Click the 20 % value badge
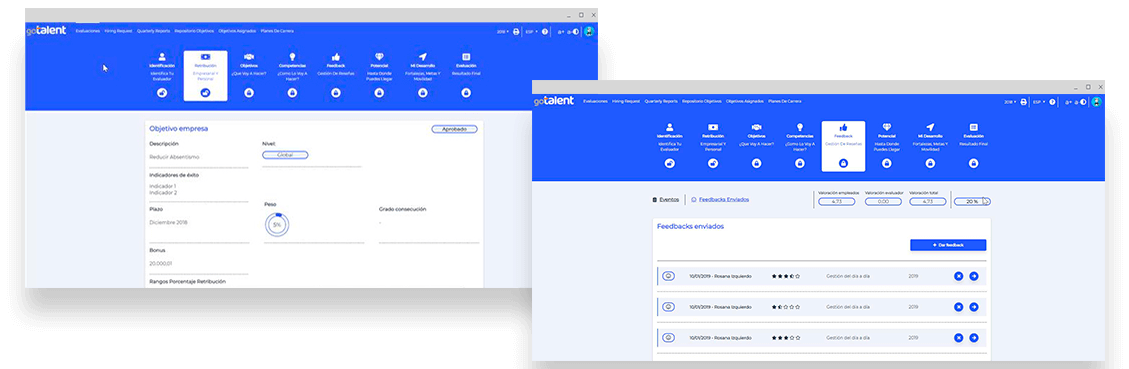Image resolution: width=1129 pixels, height=369 pixels. (972, 202)
